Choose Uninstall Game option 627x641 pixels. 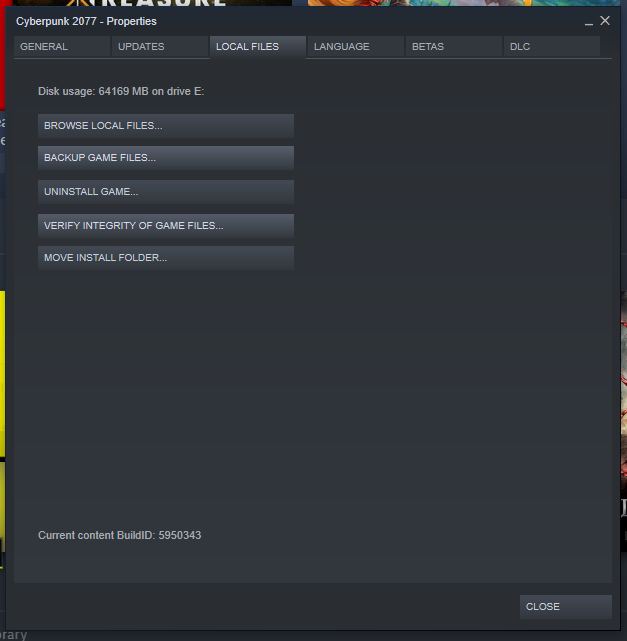pos(166,192)
